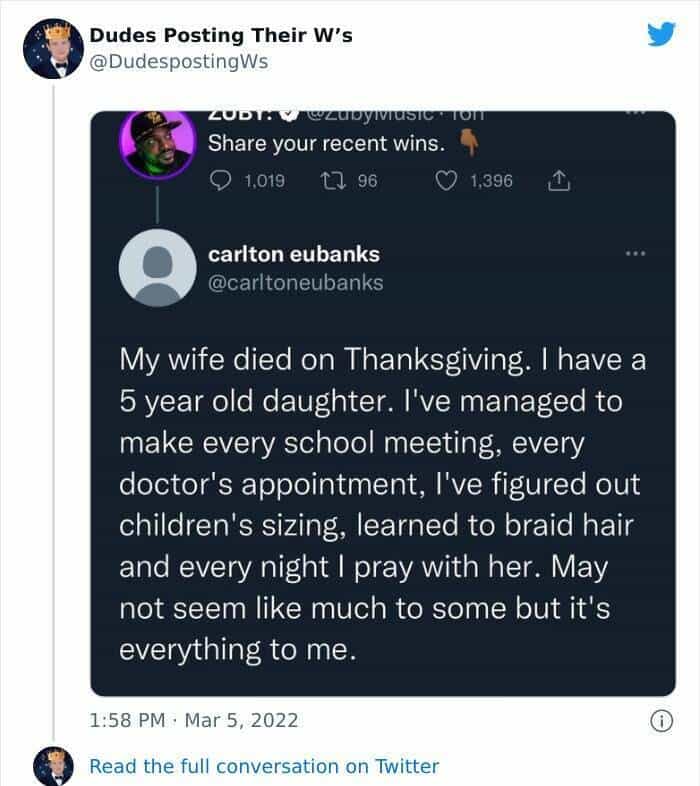Click the 1:58 PM Mar 5, 2022 timestamp

pos(194,719)
